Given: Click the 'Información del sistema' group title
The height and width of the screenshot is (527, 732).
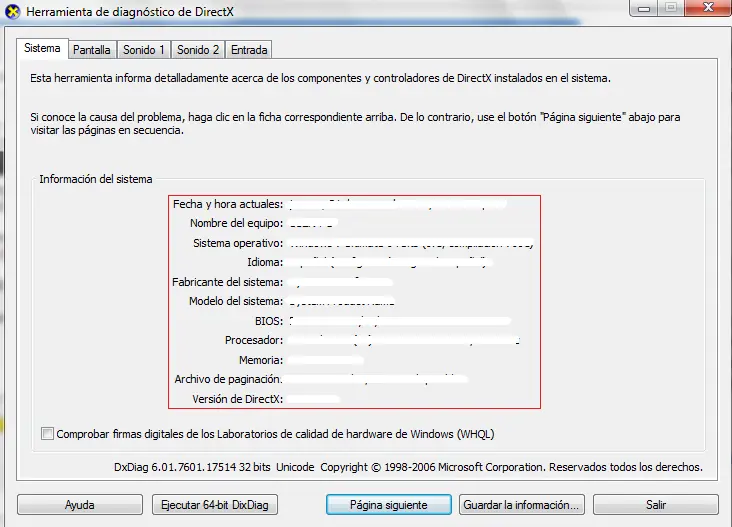Looking at the screenshot, I should [x=96, y=179].
